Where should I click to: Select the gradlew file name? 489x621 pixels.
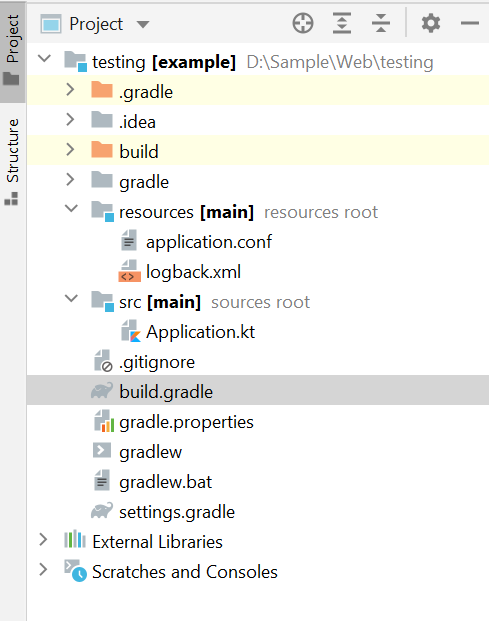[150, 452]
